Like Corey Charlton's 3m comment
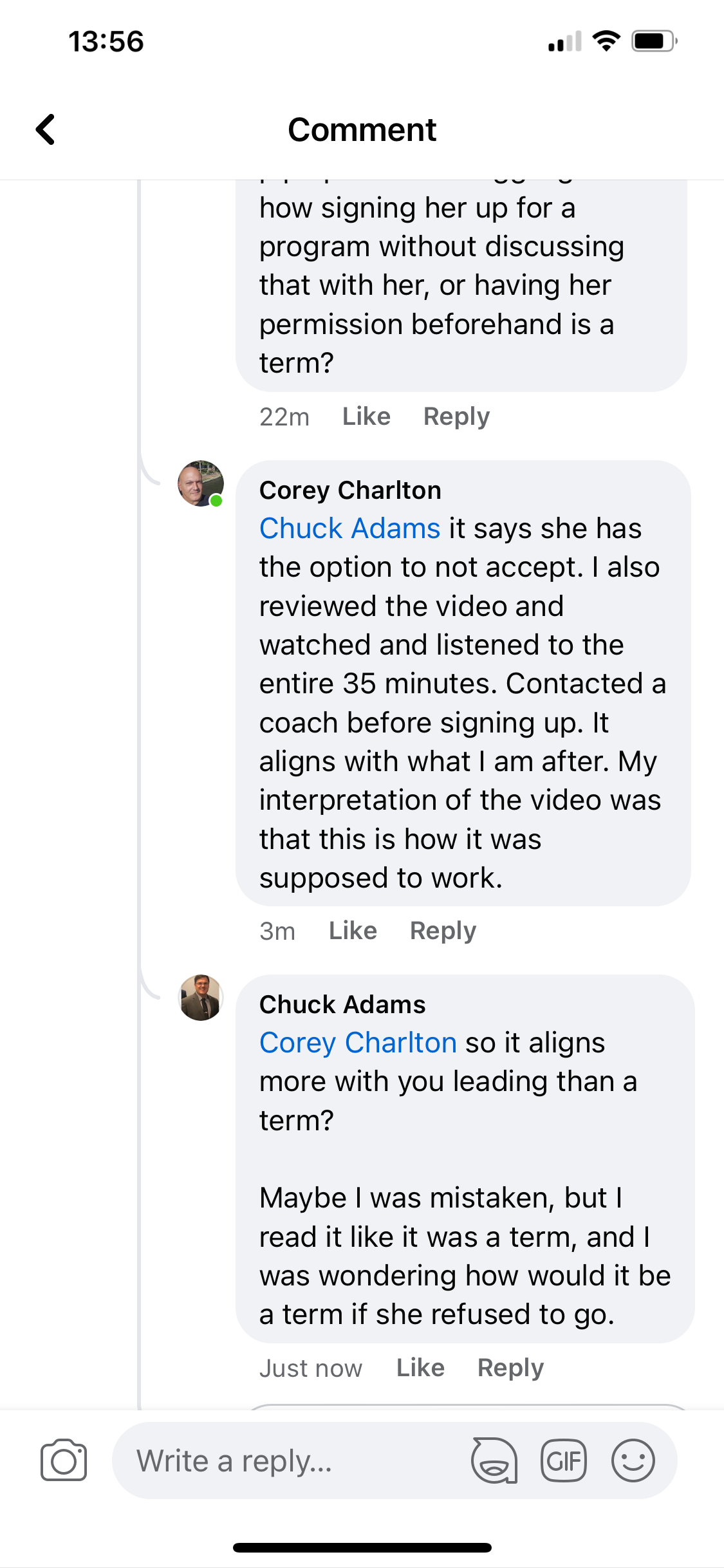 tap(353, 931)
